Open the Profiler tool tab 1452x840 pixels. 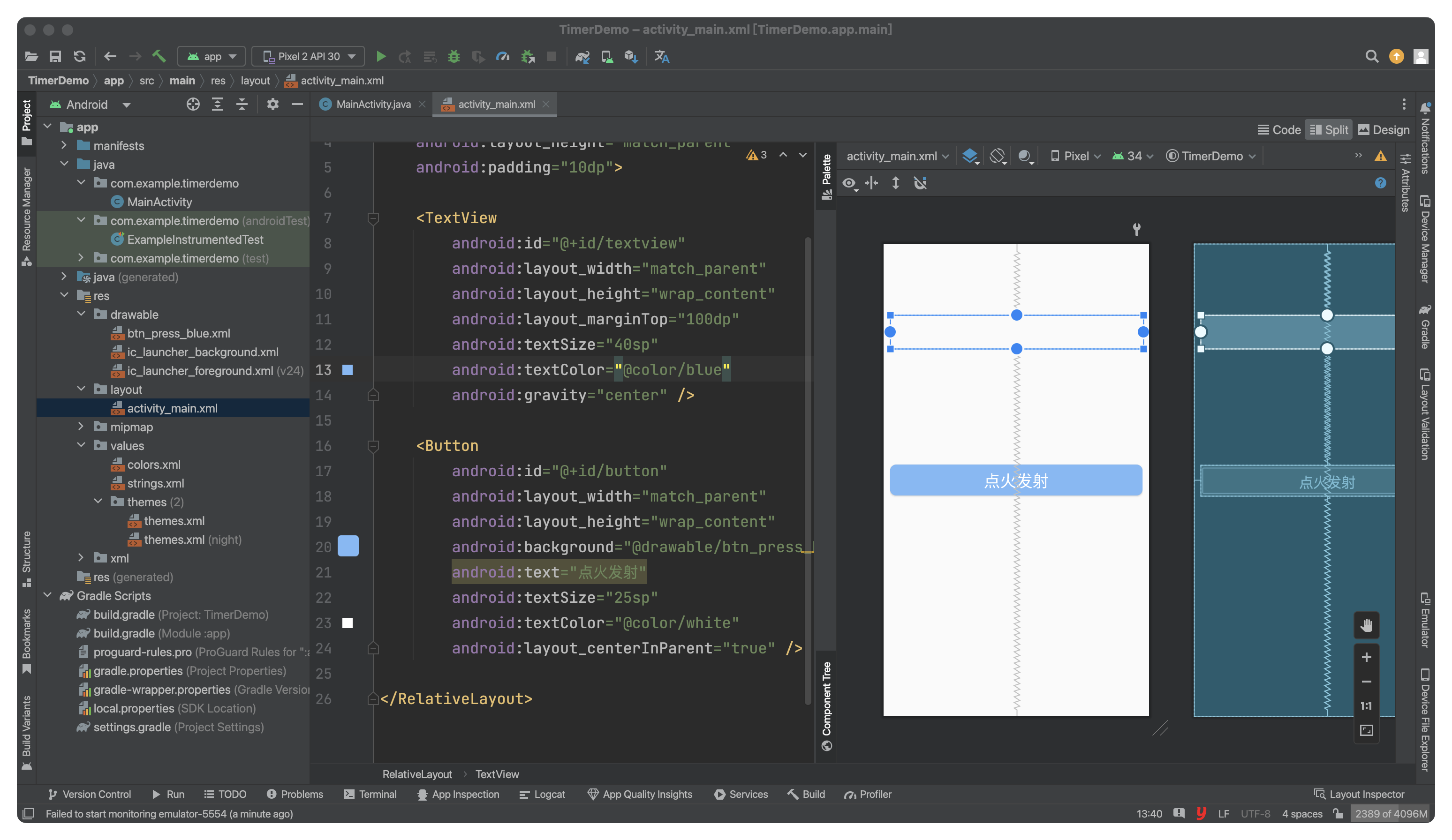868,795
